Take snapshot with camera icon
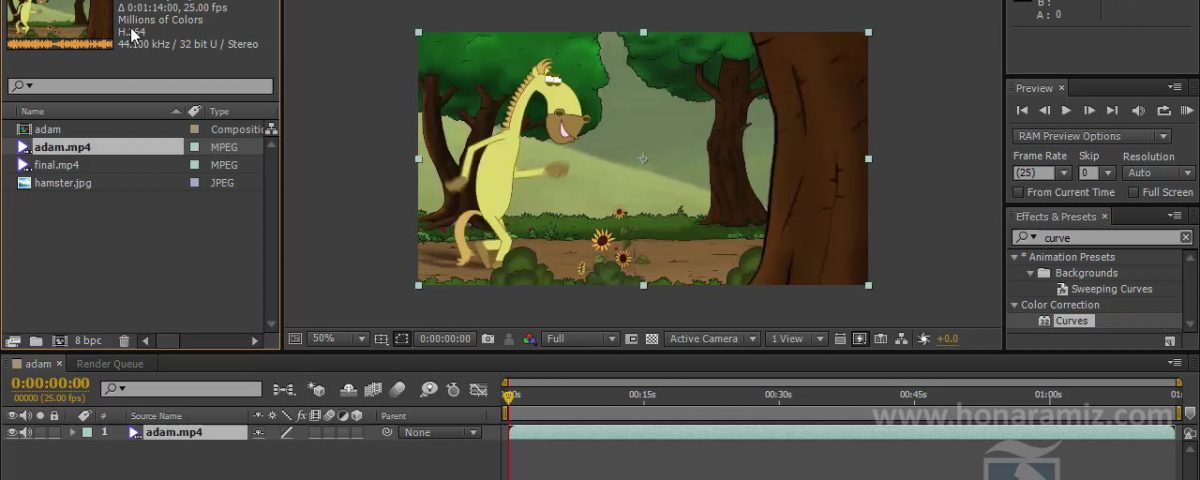Screen dimensions: 1200x480 pos(488,339)
